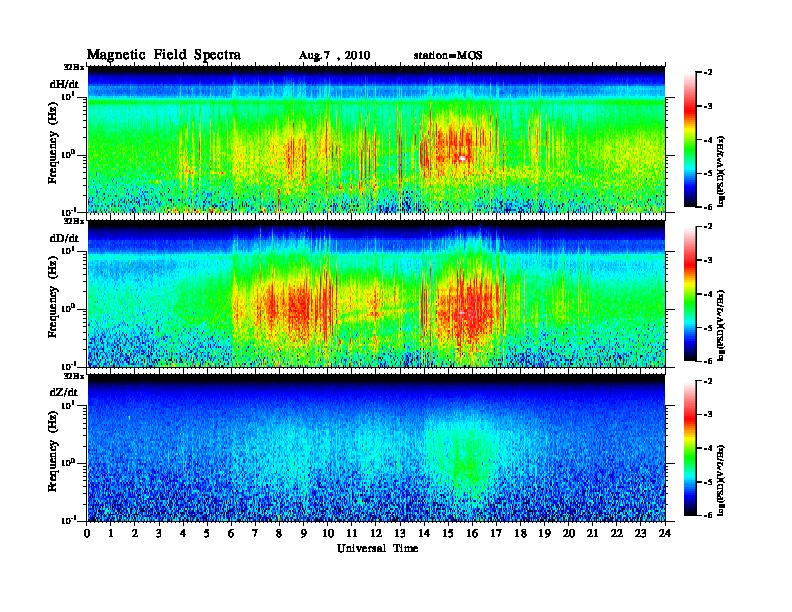Click the -6 tick on the dZ/dt color bar
Screen dimensions: 792x612
[708, 515]
